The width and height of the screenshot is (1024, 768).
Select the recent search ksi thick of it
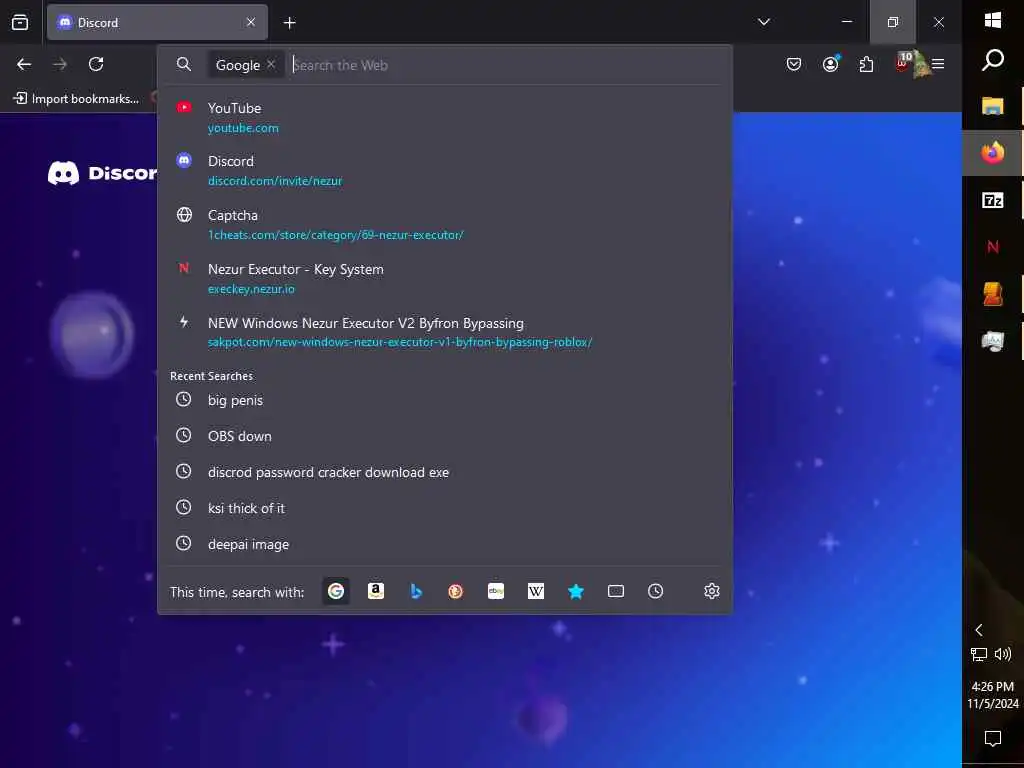[445, 508]
